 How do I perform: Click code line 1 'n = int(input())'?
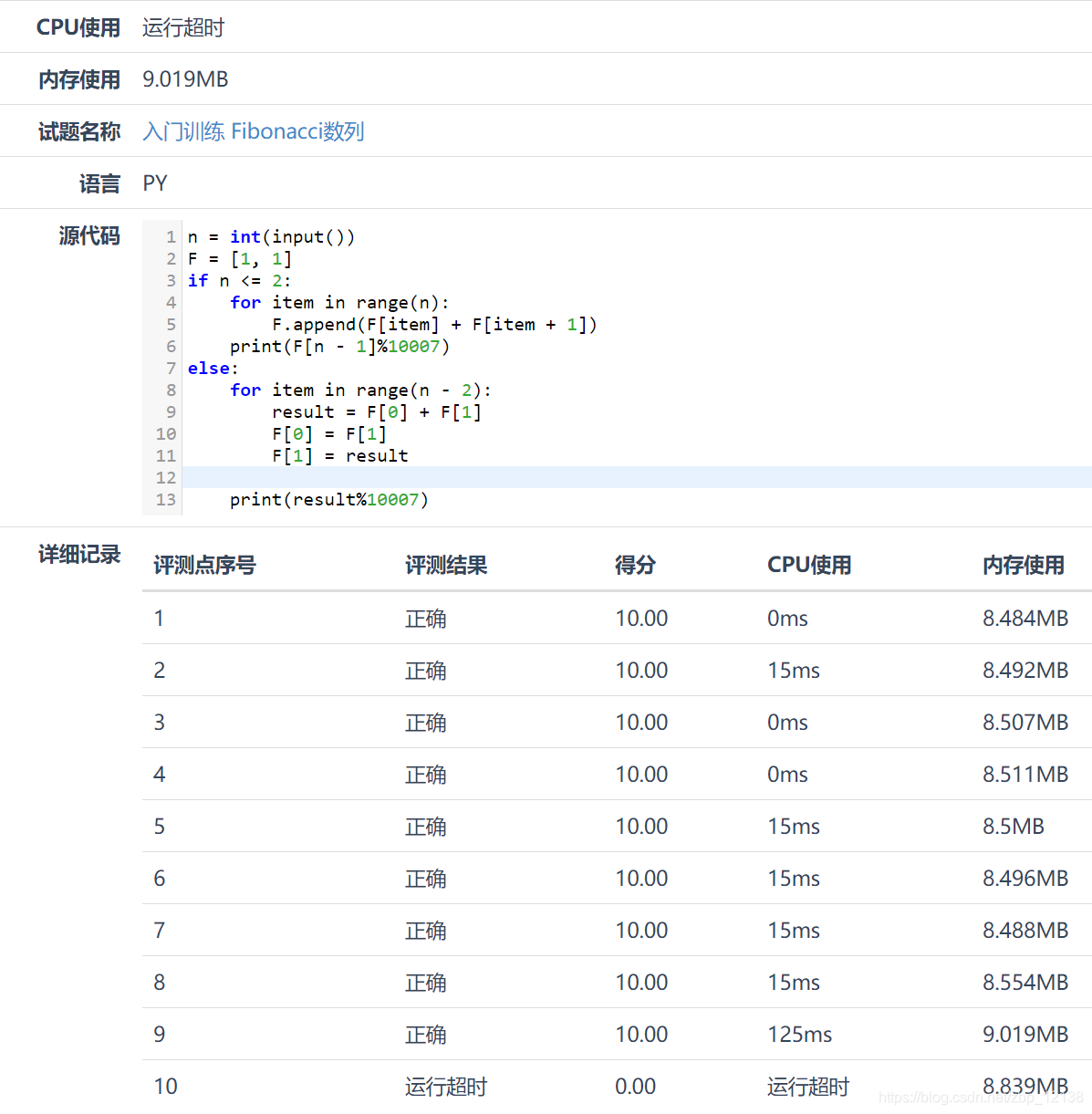[271, 237]
